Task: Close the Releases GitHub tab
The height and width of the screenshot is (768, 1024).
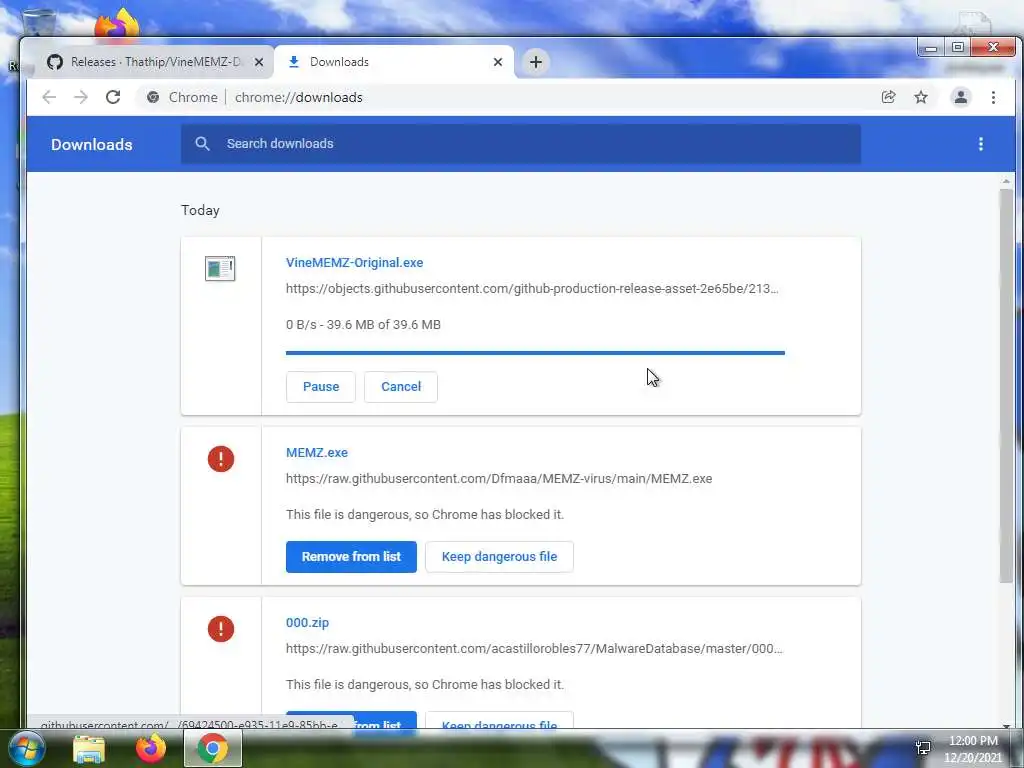Action: click(x=259, y=62)
